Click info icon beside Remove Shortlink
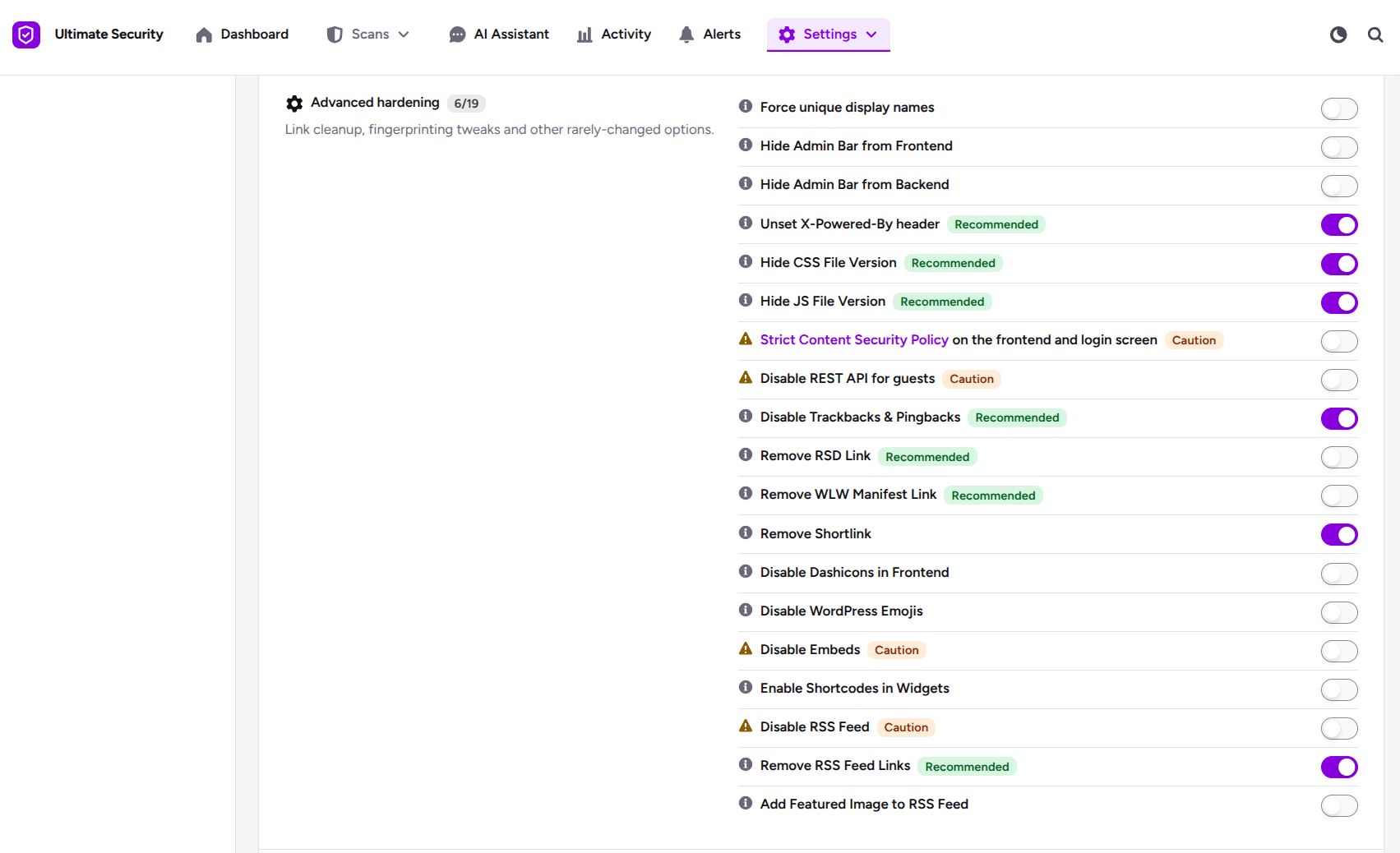This screenshot has height=853, width=1400. pos(746,533)
